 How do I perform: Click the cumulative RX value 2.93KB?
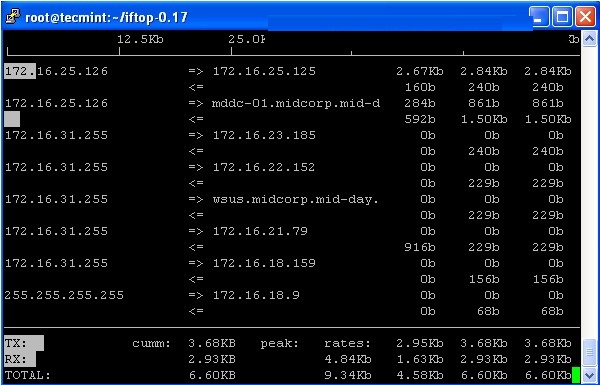click(212, 359)
